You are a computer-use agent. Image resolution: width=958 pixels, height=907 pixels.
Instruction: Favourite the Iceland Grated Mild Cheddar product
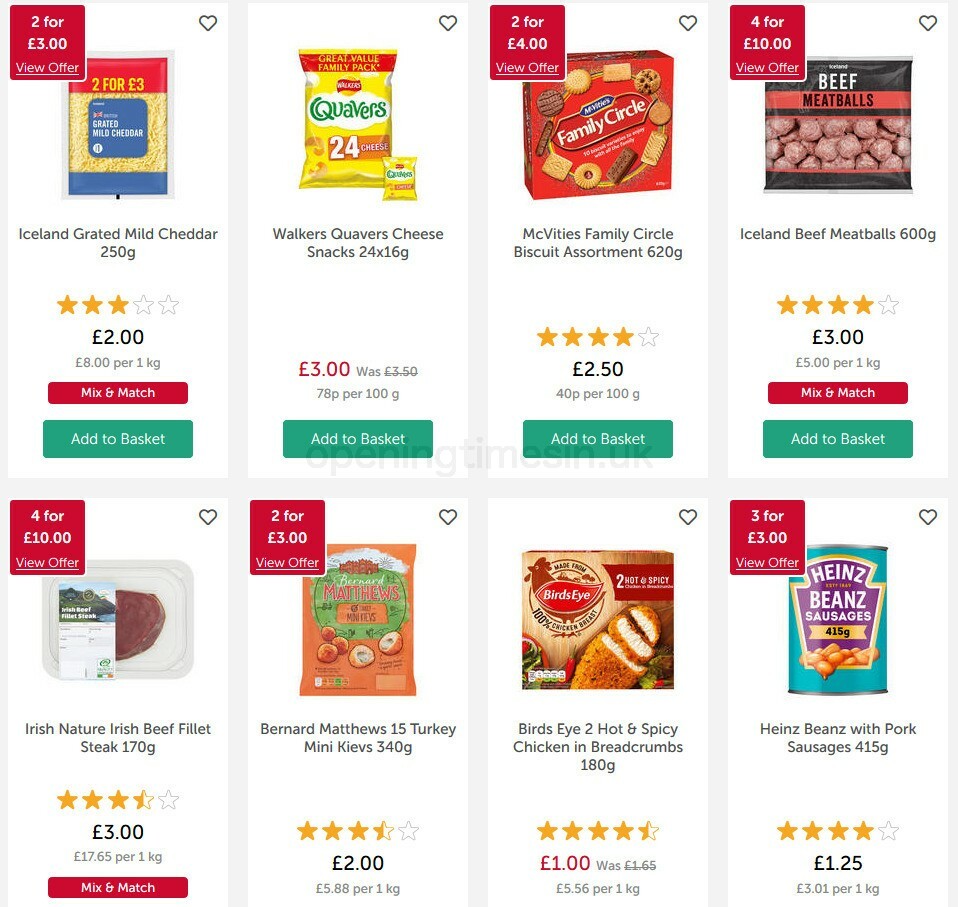[208, 22]
